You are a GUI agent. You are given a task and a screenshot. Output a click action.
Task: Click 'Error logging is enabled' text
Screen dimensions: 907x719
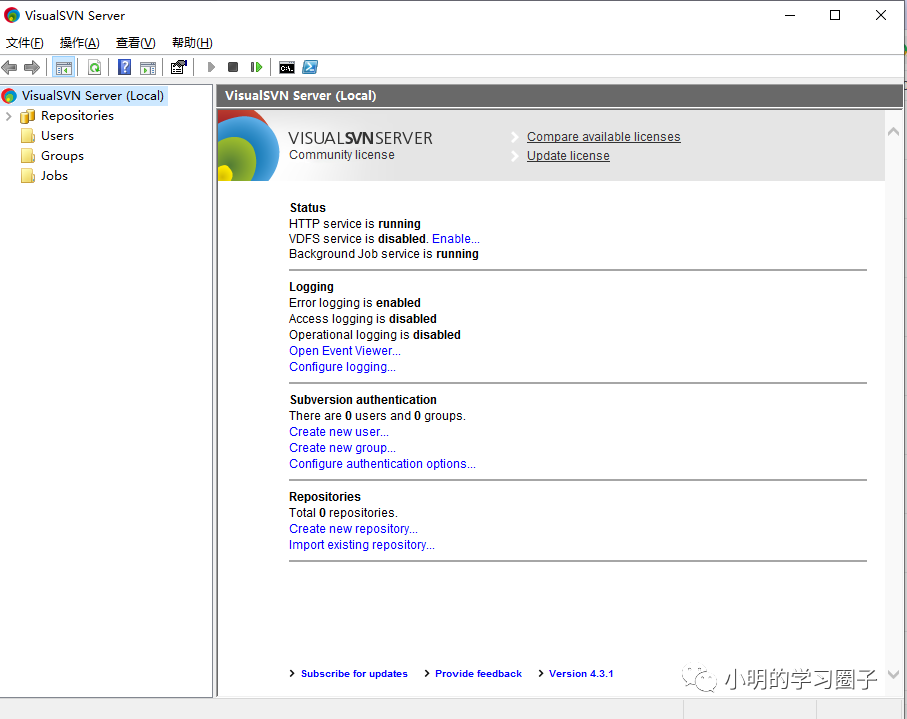355,303
